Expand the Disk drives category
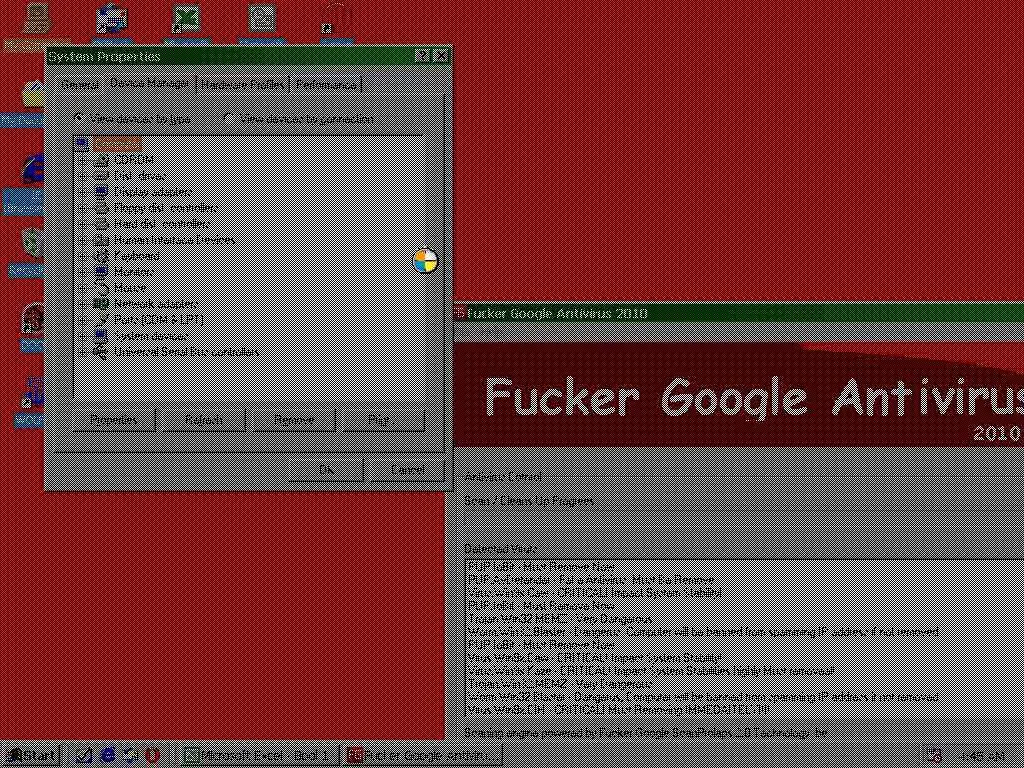The width and height of the screenshot is (1024, 768). (84, 176)
